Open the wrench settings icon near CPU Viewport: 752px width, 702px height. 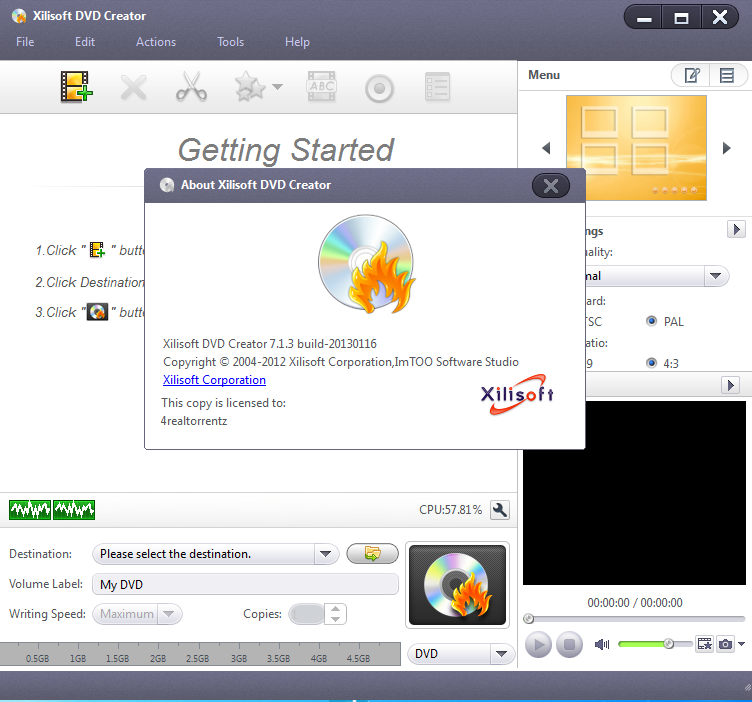500,510
